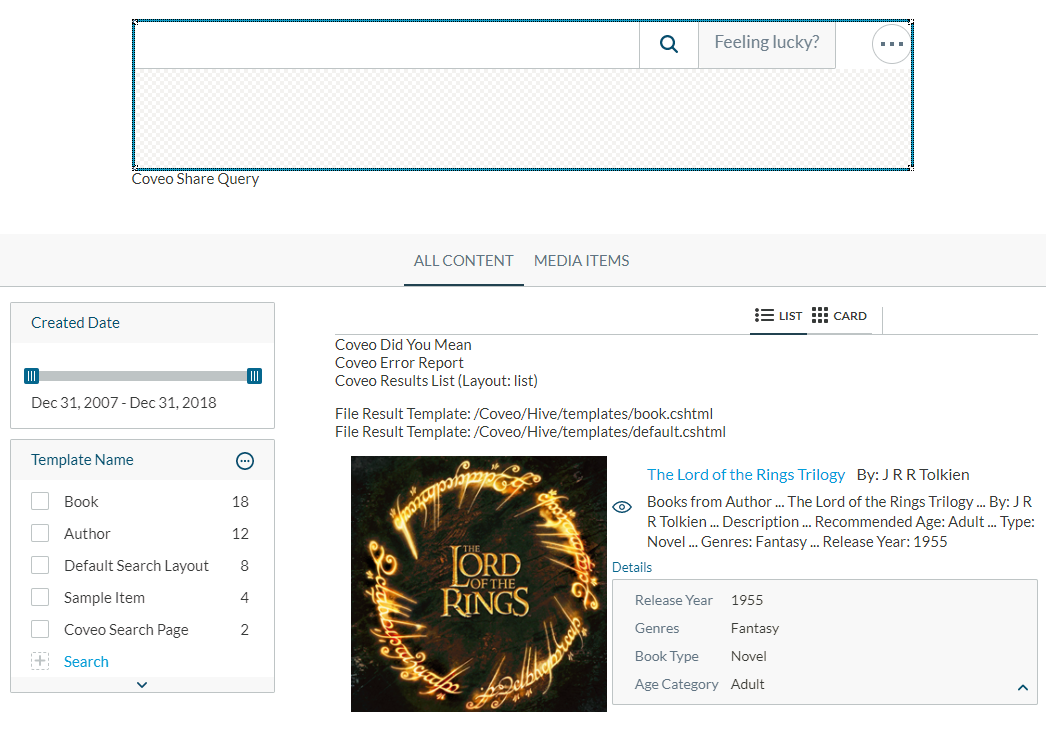Screen dimensions: 1046x742
Task: Switch to the All Content tab
Action: pos(464,261)
